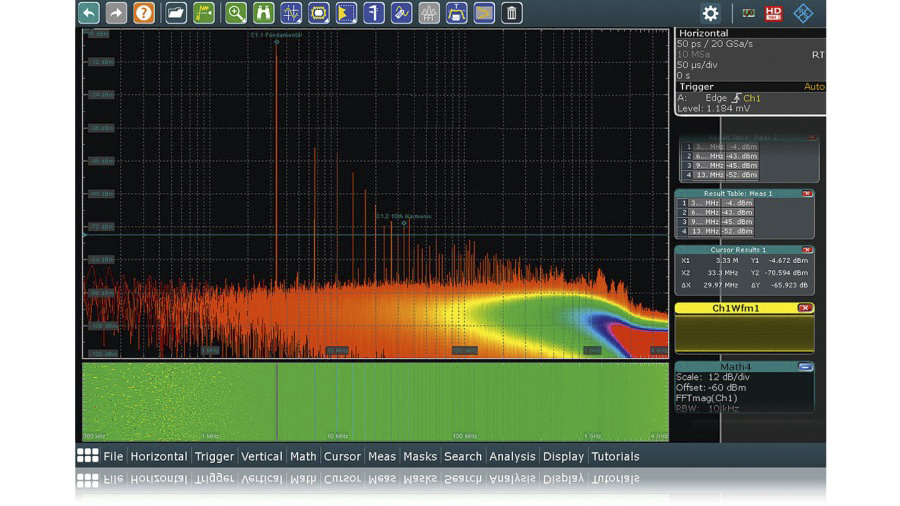Toggle the HD high definition mode icon
Image resolution: width=900 pixels, height=506 pixels.
(774, 13)
